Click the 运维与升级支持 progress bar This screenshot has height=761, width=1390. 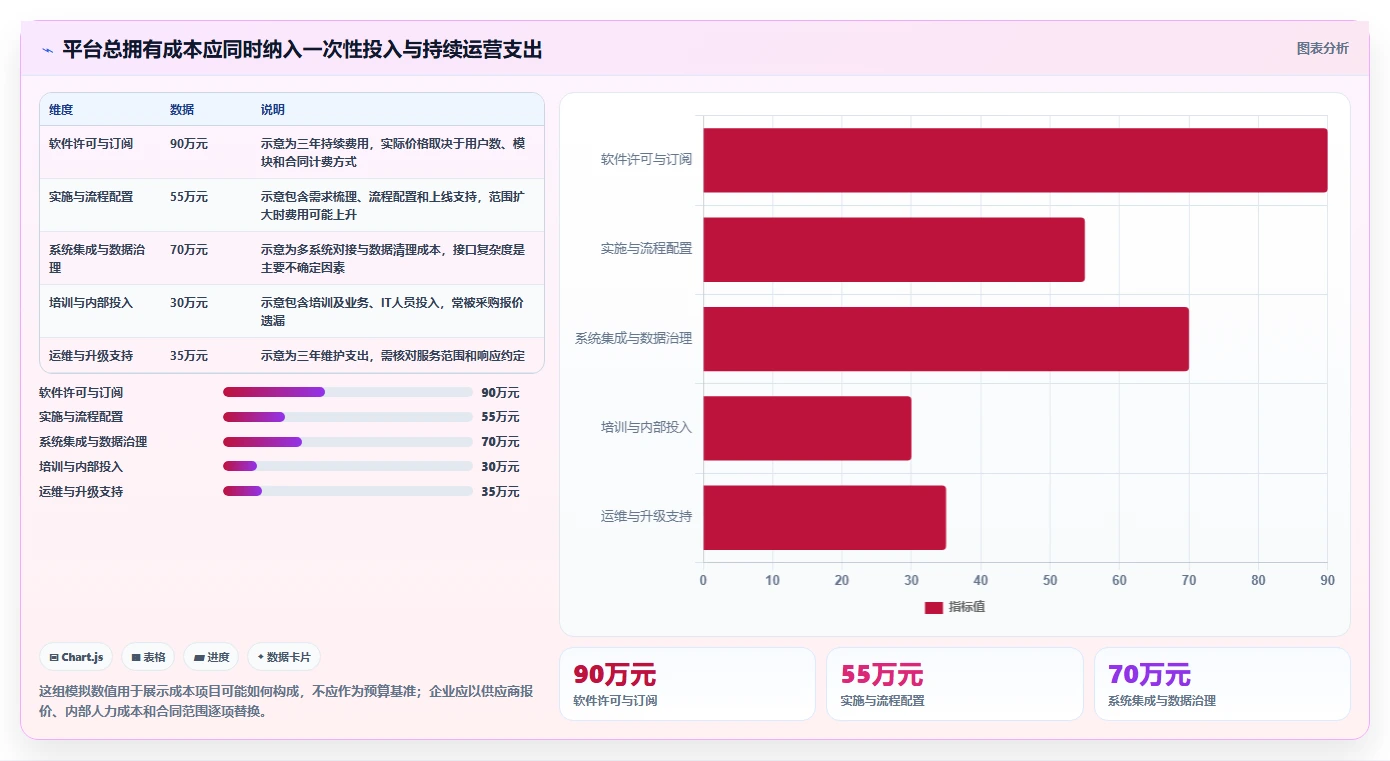click(347, 491)
